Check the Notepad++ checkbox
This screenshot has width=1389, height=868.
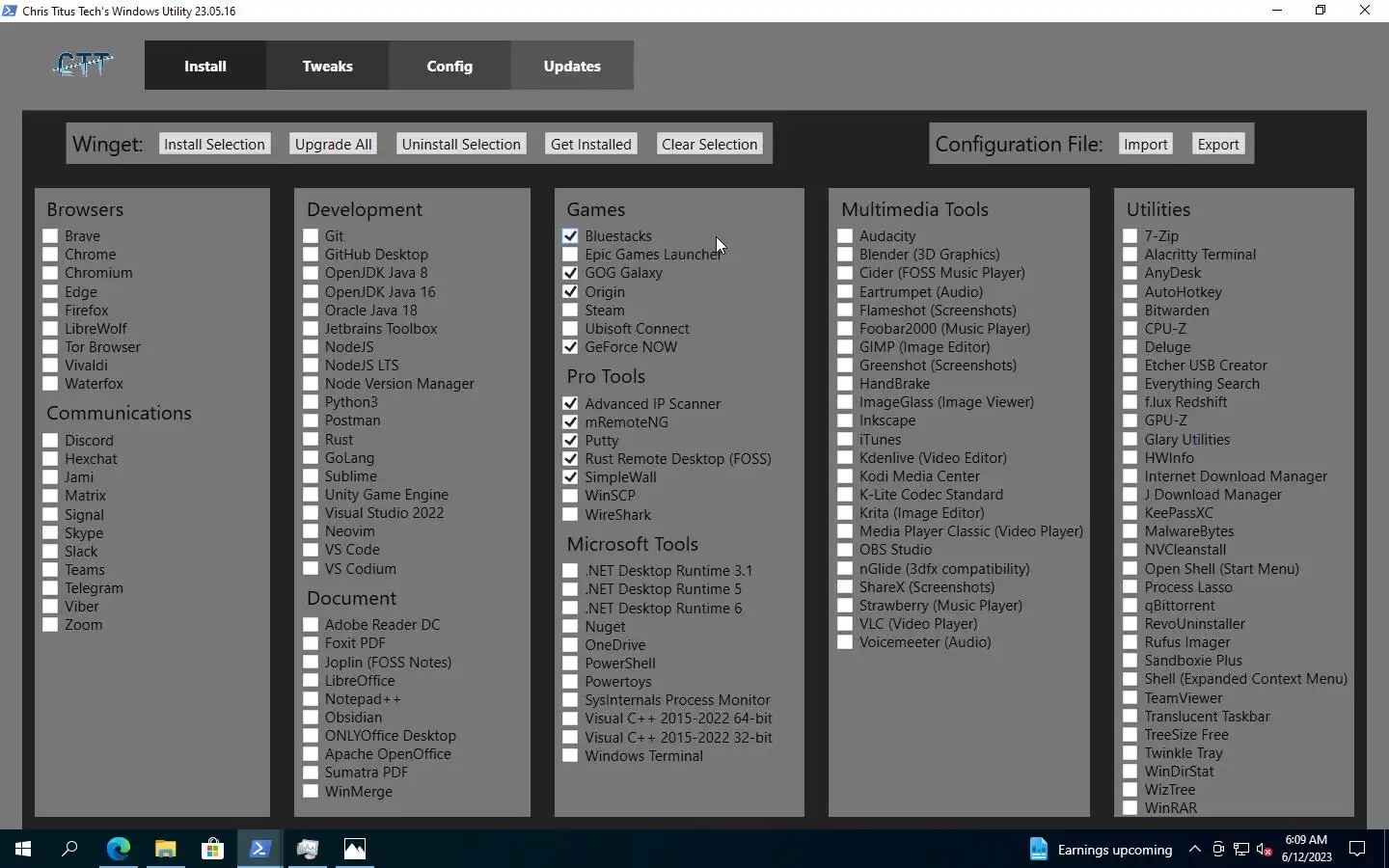tap(311, 699)
